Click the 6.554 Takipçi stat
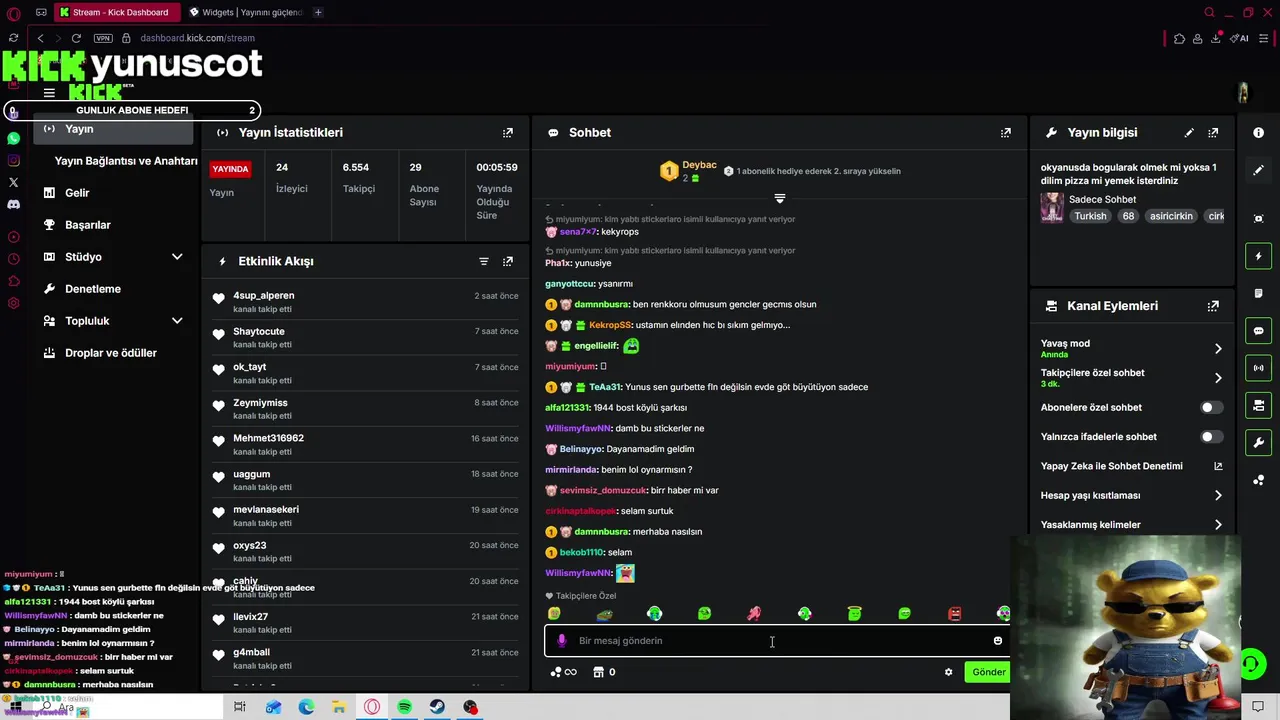The image size is (1280, 720). [359, 177]
